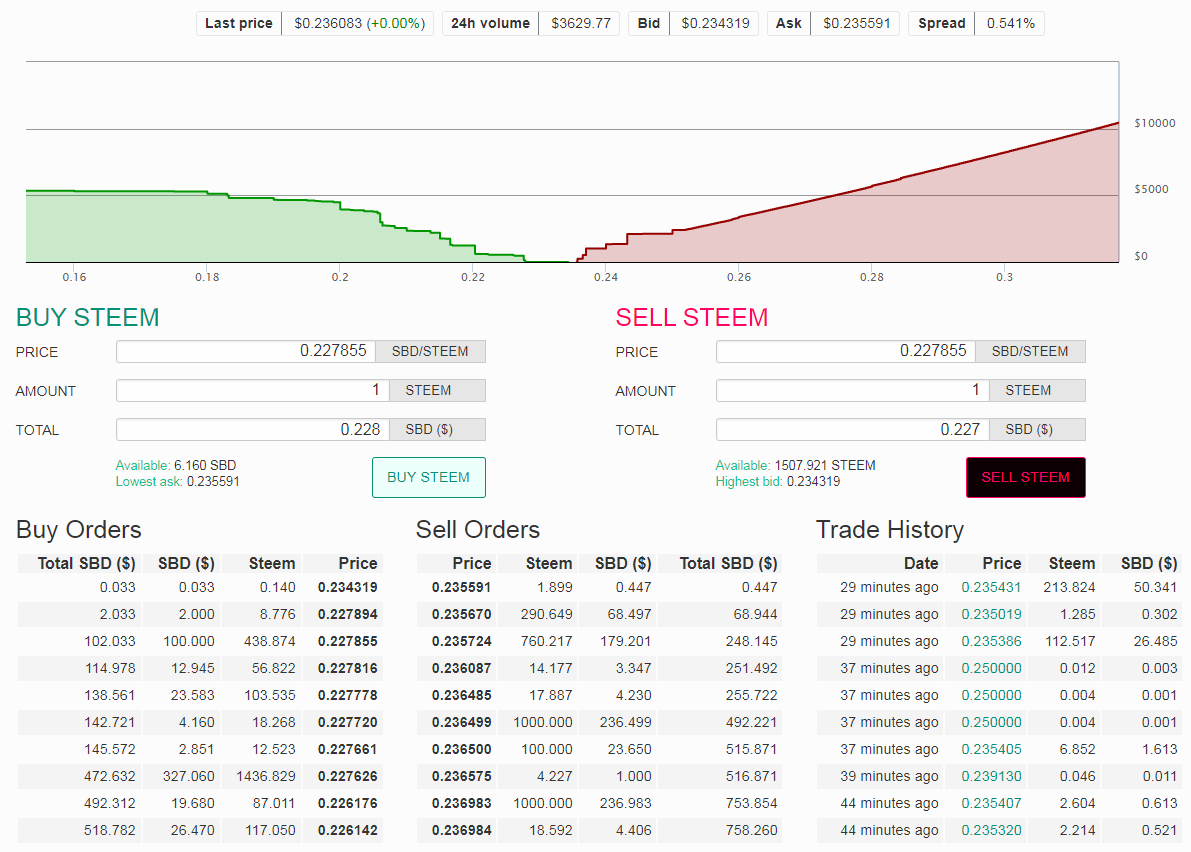The height and width of the screenshot is (852, 1191).
Task: Click trade history price 0.235386
Action: [991, 642]
